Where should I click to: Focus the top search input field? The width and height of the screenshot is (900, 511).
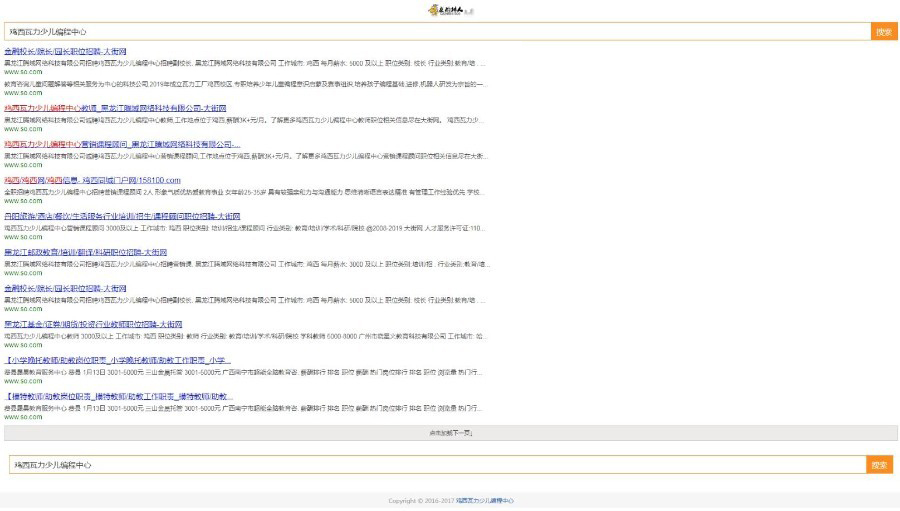click(x=436, y=32)
